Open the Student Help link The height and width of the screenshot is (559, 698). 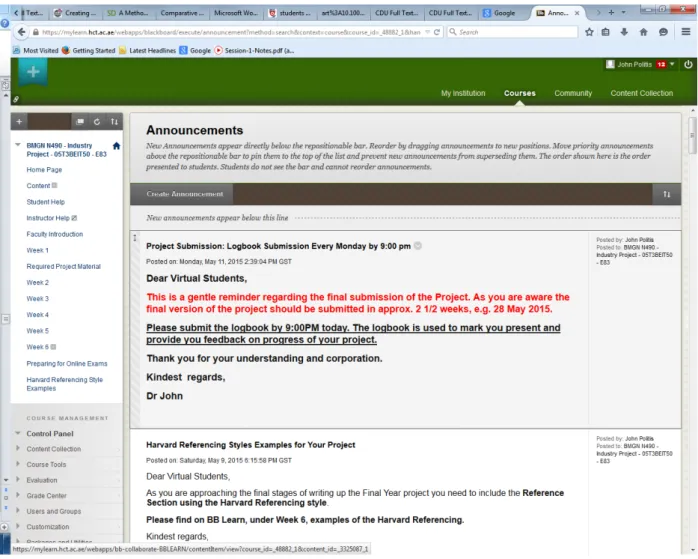point(45,202)
